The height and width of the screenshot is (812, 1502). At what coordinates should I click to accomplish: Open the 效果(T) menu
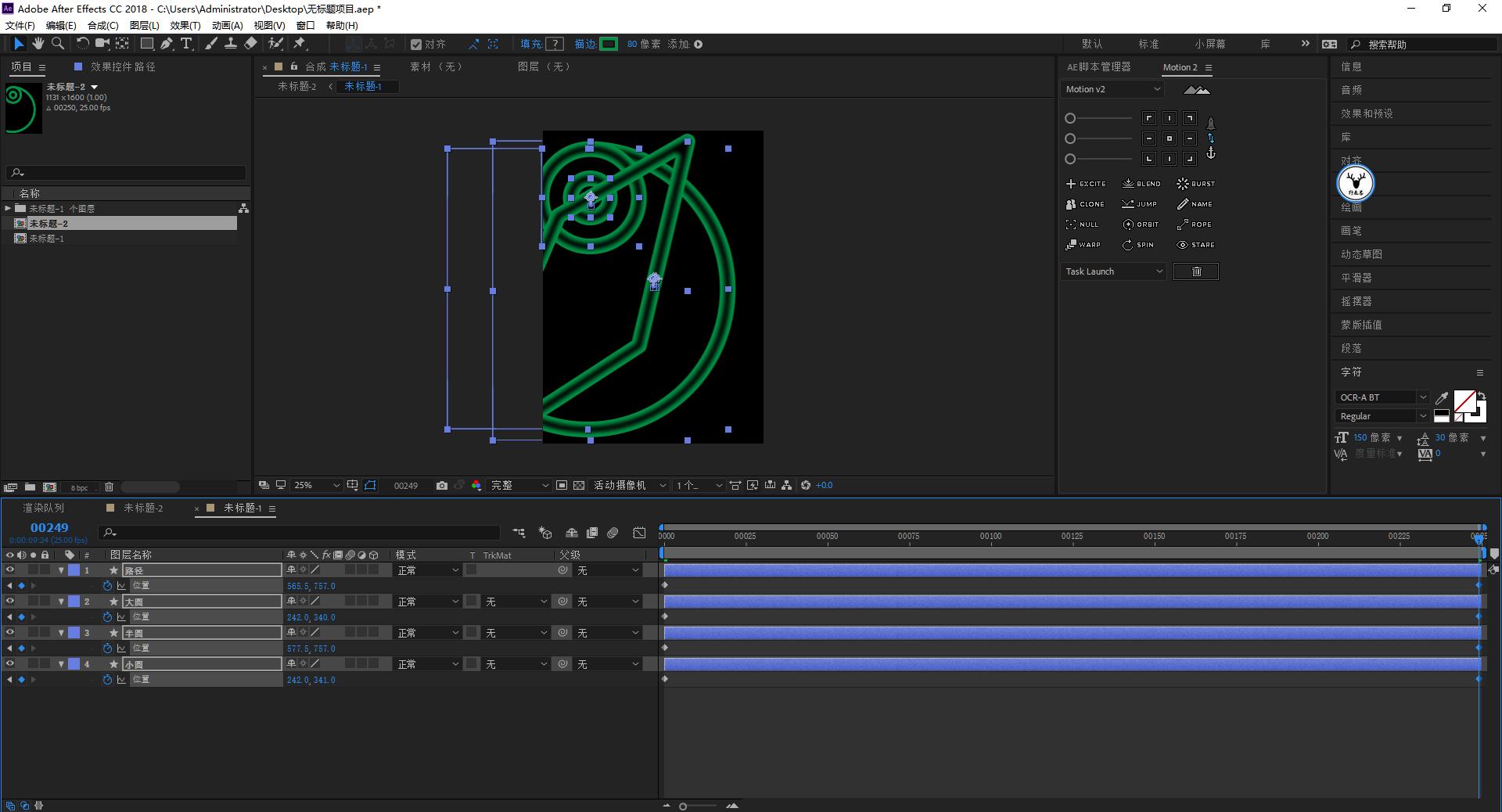tap(185, 25)
